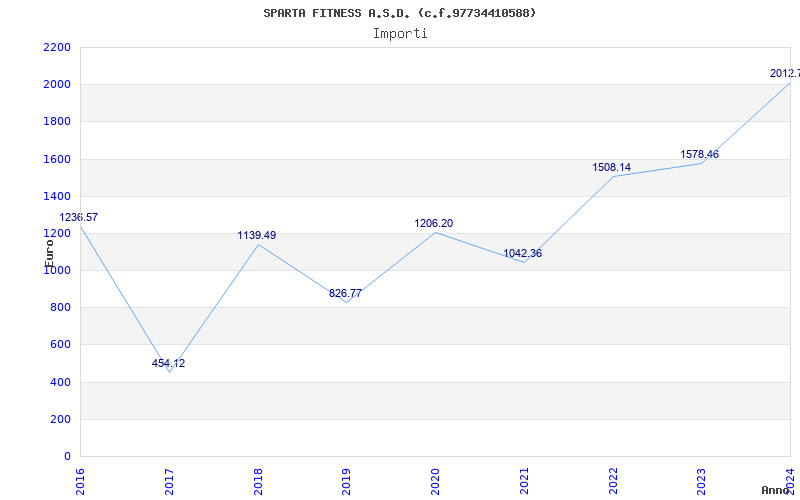
Task: Click the 2020 x-axis label
Action: [435, 482]
